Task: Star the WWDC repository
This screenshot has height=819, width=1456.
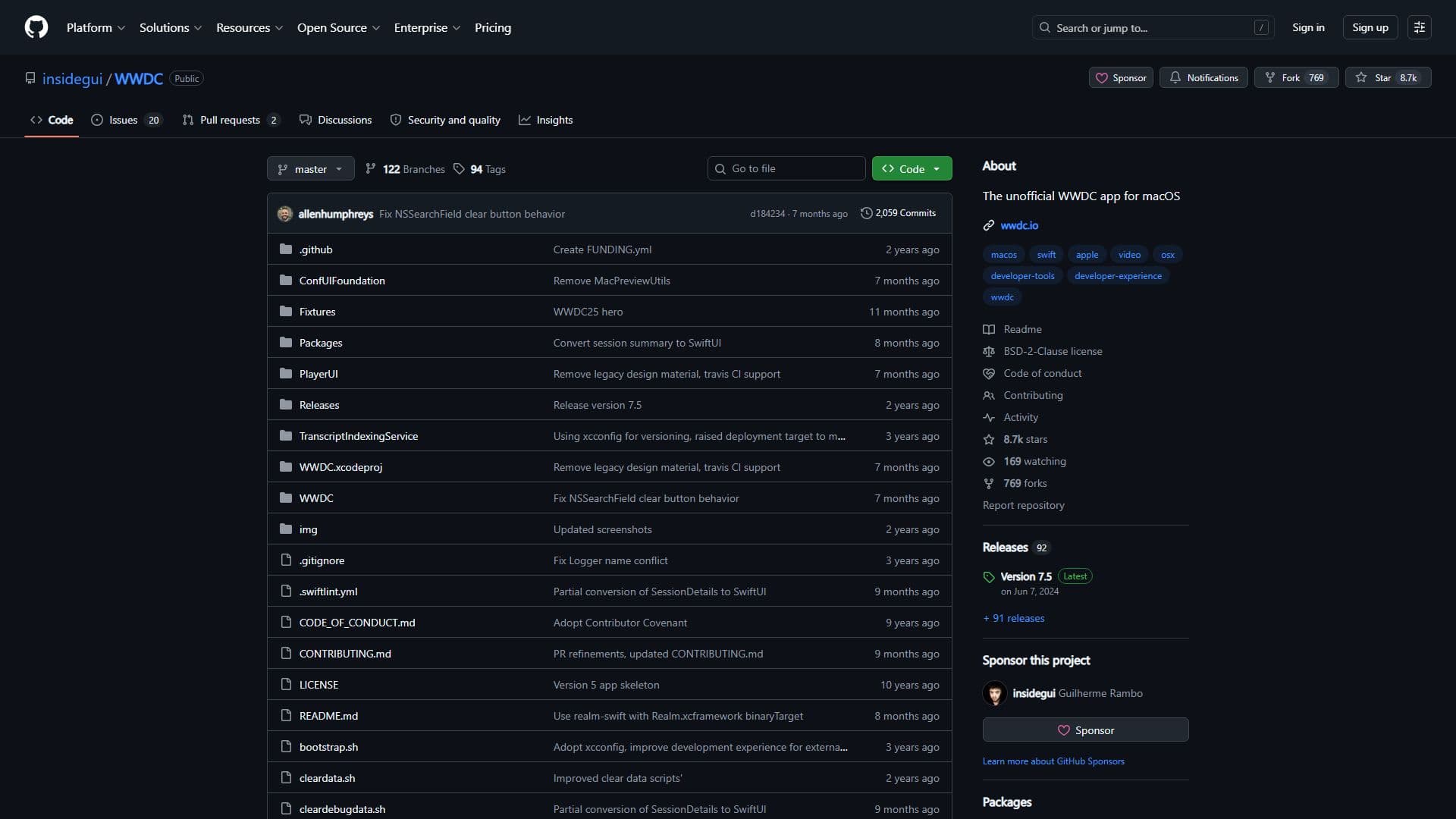Action: click(1388, 78)
